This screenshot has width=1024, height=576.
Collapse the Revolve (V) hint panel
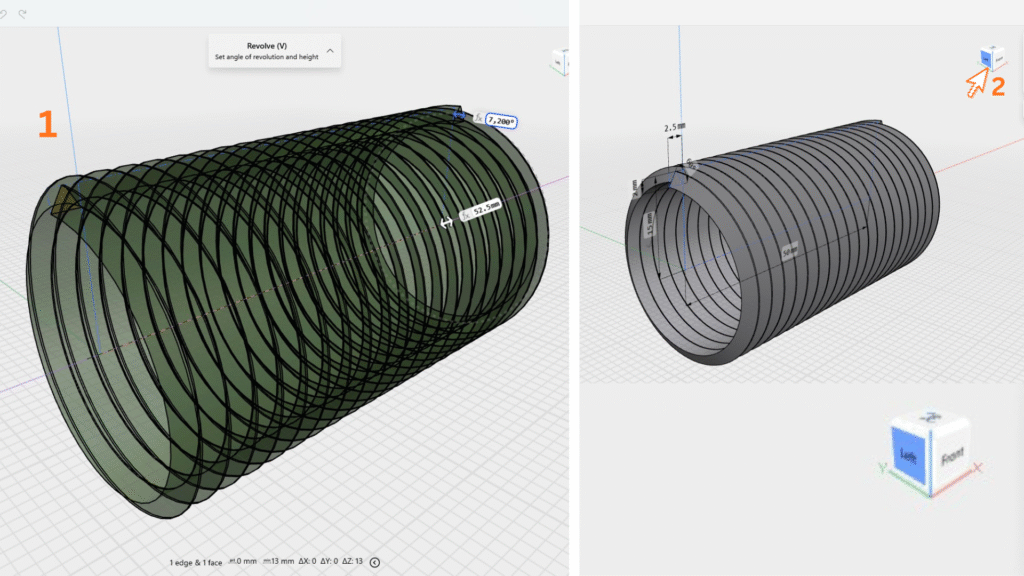pyautogui.click(x=330, y=50)
